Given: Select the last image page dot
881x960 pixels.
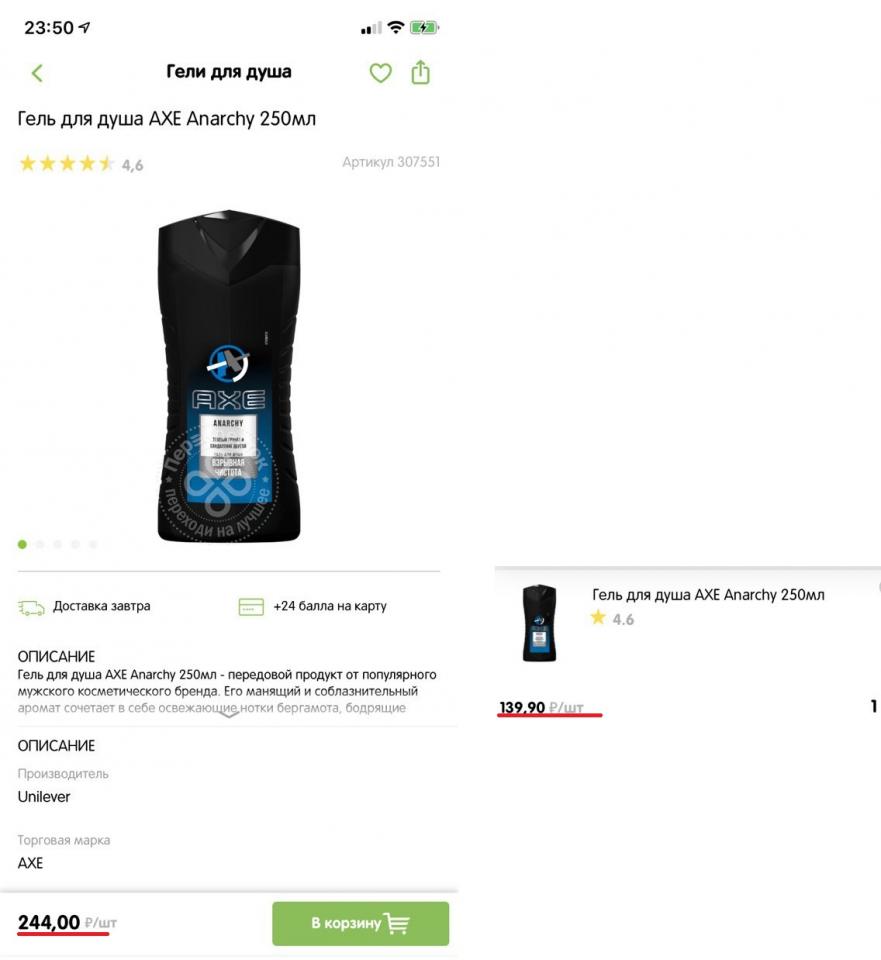Looking at the screenshot, I should (x=93, y=544).
